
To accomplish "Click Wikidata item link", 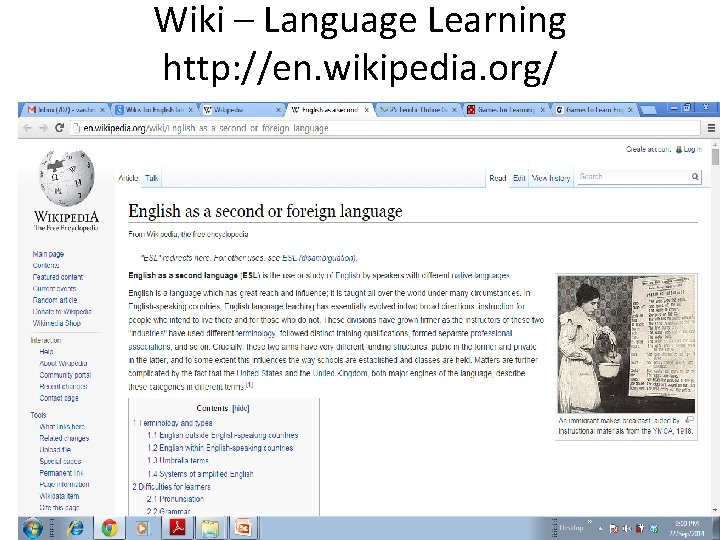I will 59,496.
